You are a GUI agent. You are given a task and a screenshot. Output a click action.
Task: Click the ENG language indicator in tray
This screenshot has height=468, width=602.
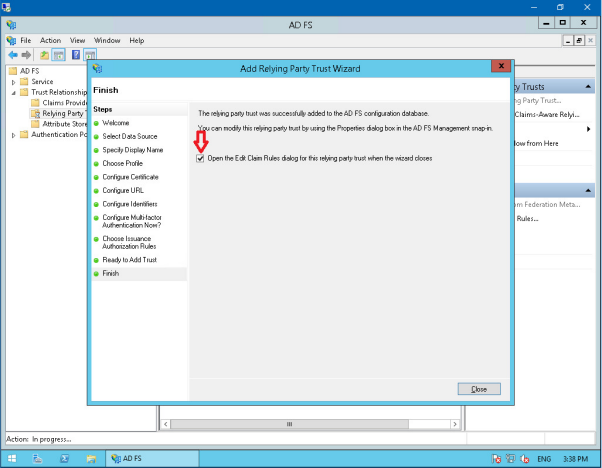coord(543,458)
